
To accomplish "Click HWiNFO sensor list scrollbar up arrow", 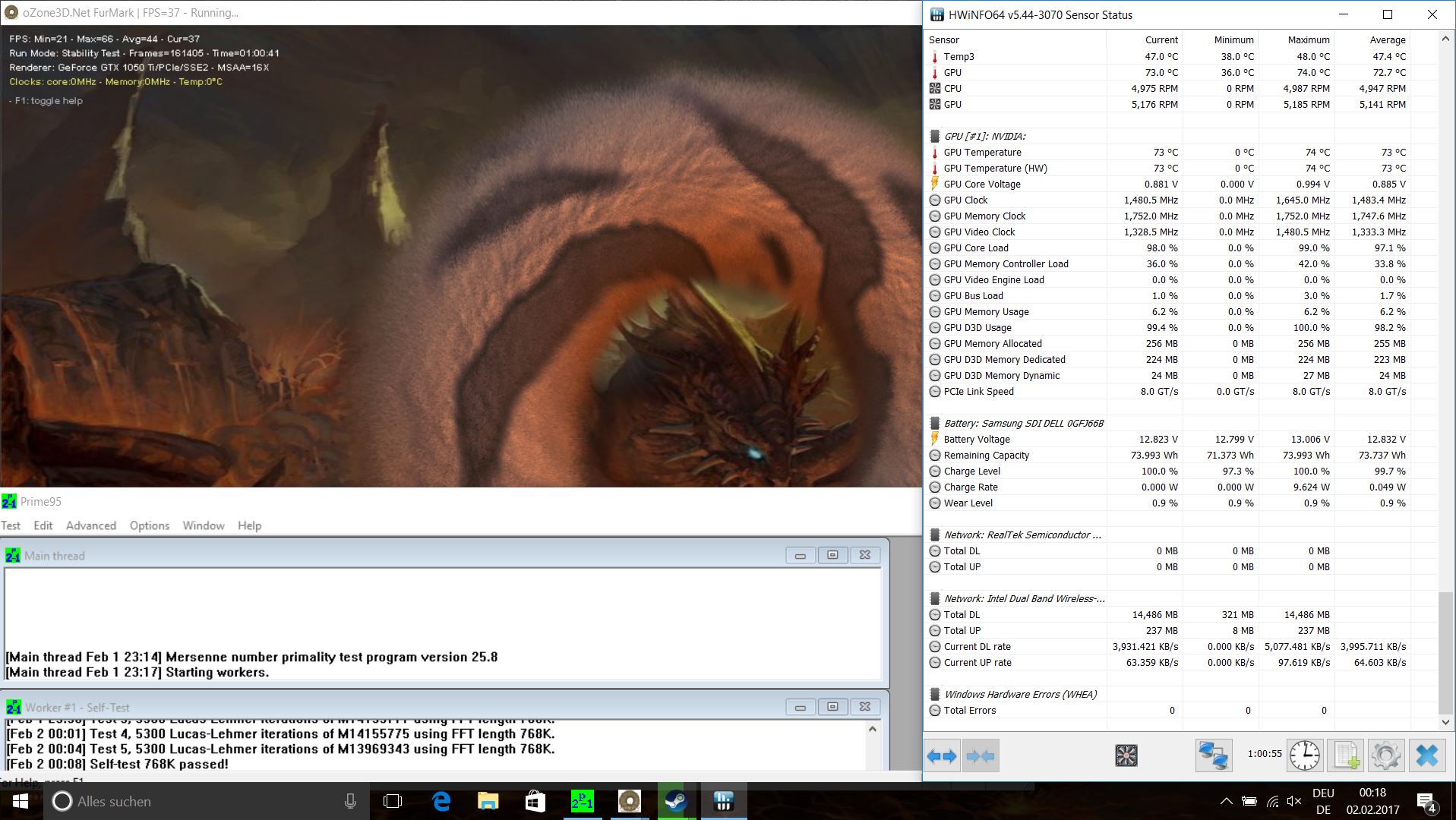I will click(x=1445, y=38).
